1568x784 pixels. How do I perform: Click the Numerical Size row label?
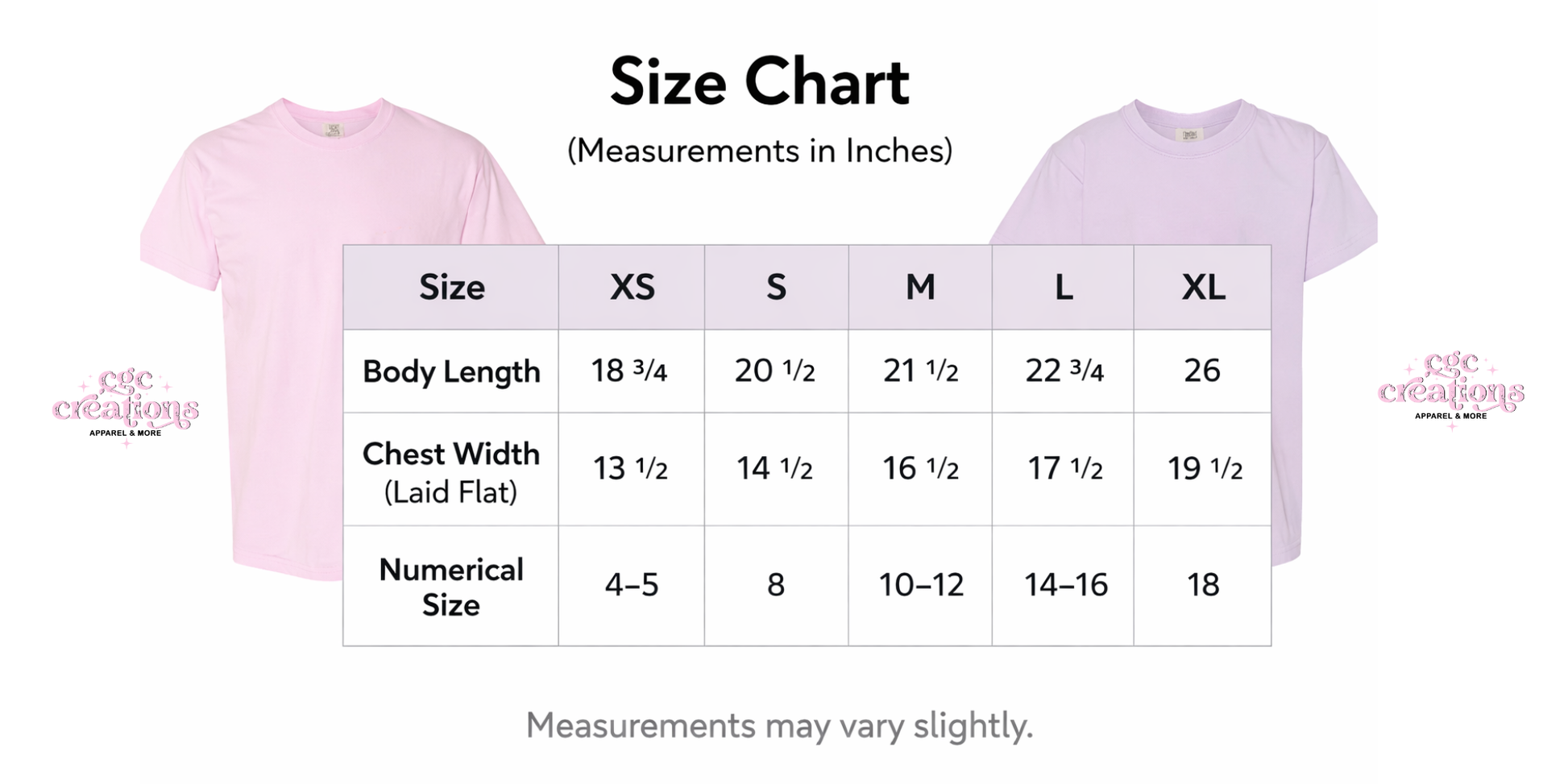[451, 587]
